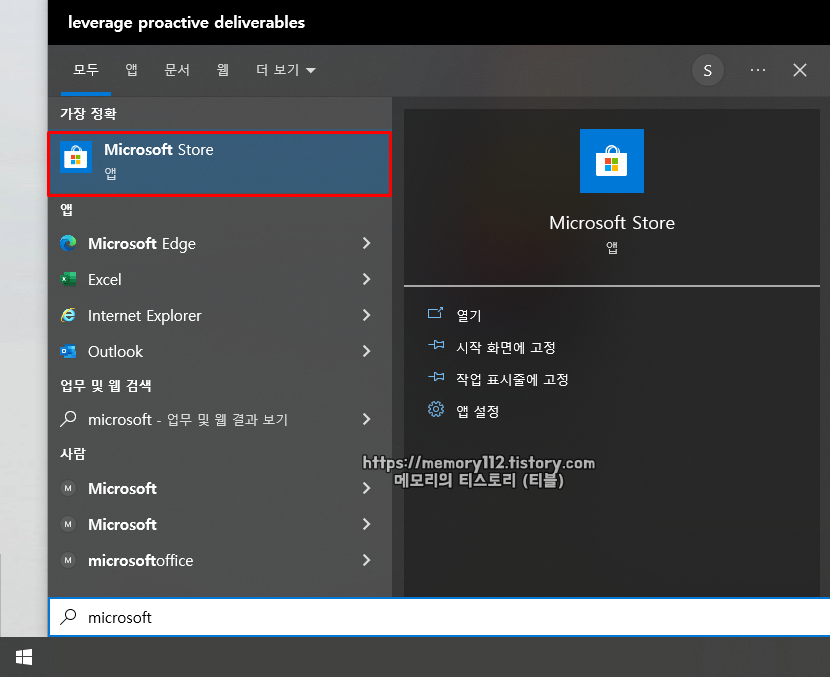Viewport: 830px width, 677px height.
Task: Click the Outlook app icon
Action: pyautogui.click(x=68, y=351)
